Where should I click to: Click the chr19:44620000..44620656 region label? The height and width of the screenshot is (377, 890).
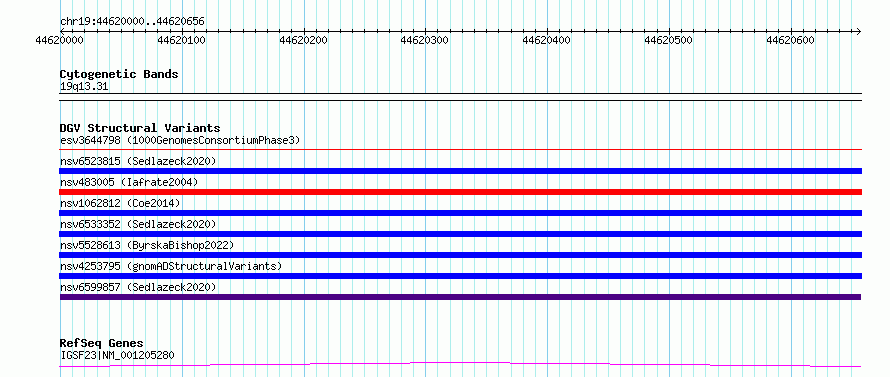coord(132,22)
